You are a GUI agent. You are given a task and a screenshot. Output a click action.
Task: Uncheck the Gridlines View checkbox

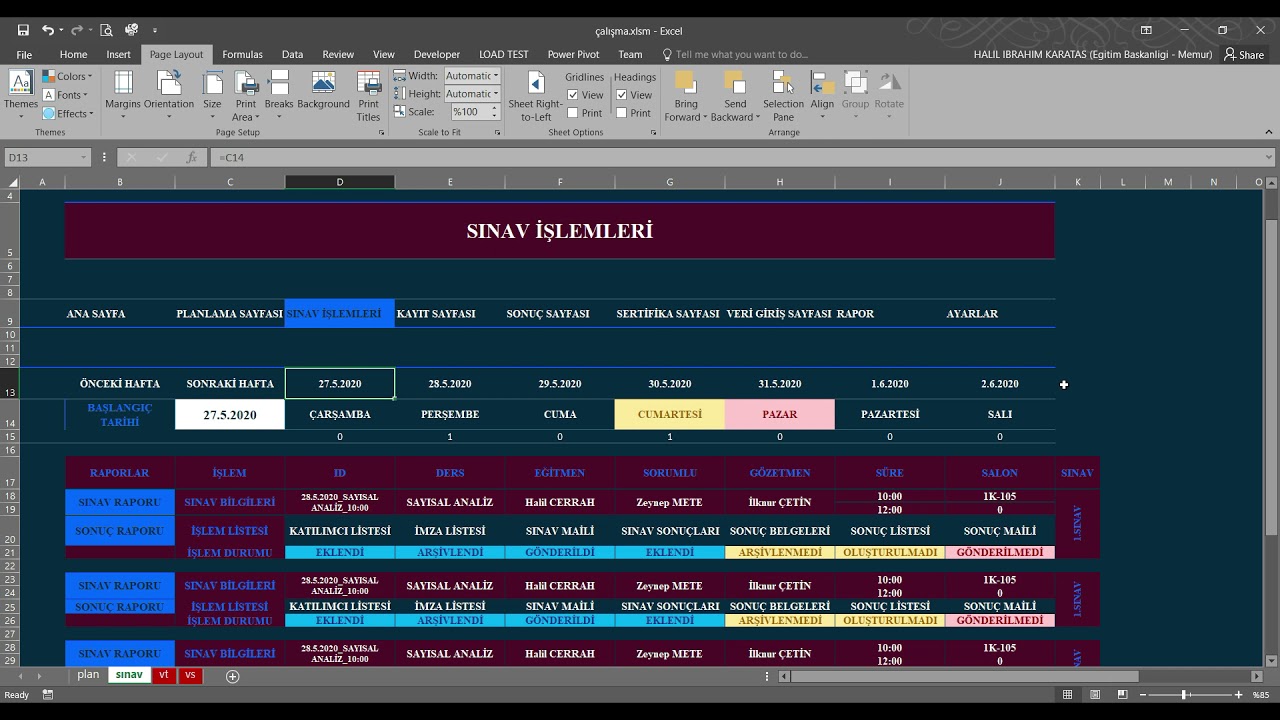[x=573, y=95]
